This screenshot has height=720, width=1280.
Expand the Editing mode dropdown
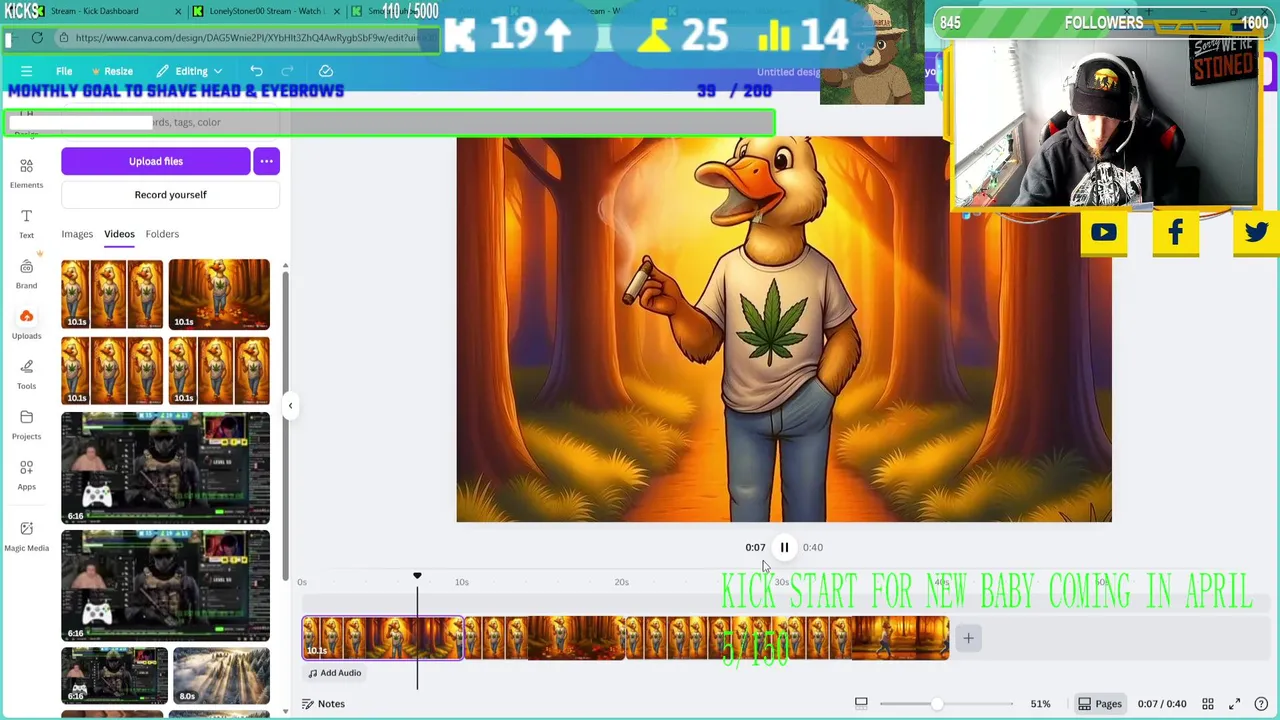pos(189,71)
